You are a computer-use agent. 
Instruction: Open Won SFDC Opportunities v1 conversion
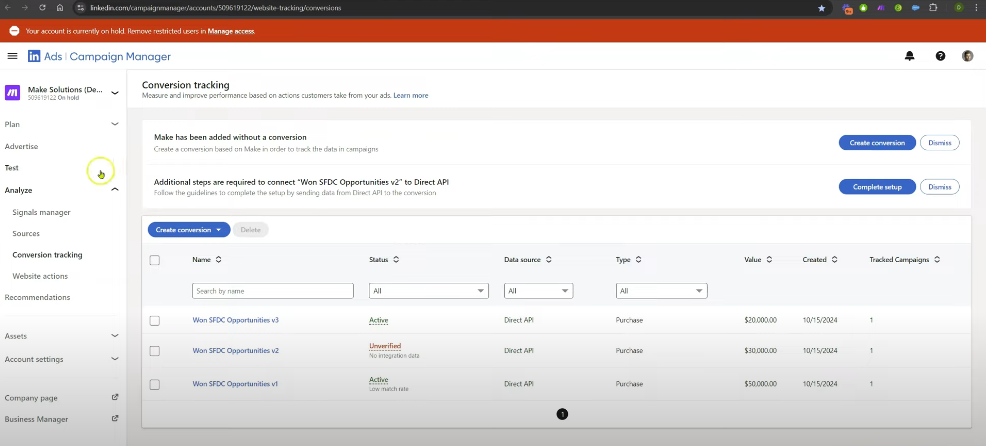(x=235, y=384)
